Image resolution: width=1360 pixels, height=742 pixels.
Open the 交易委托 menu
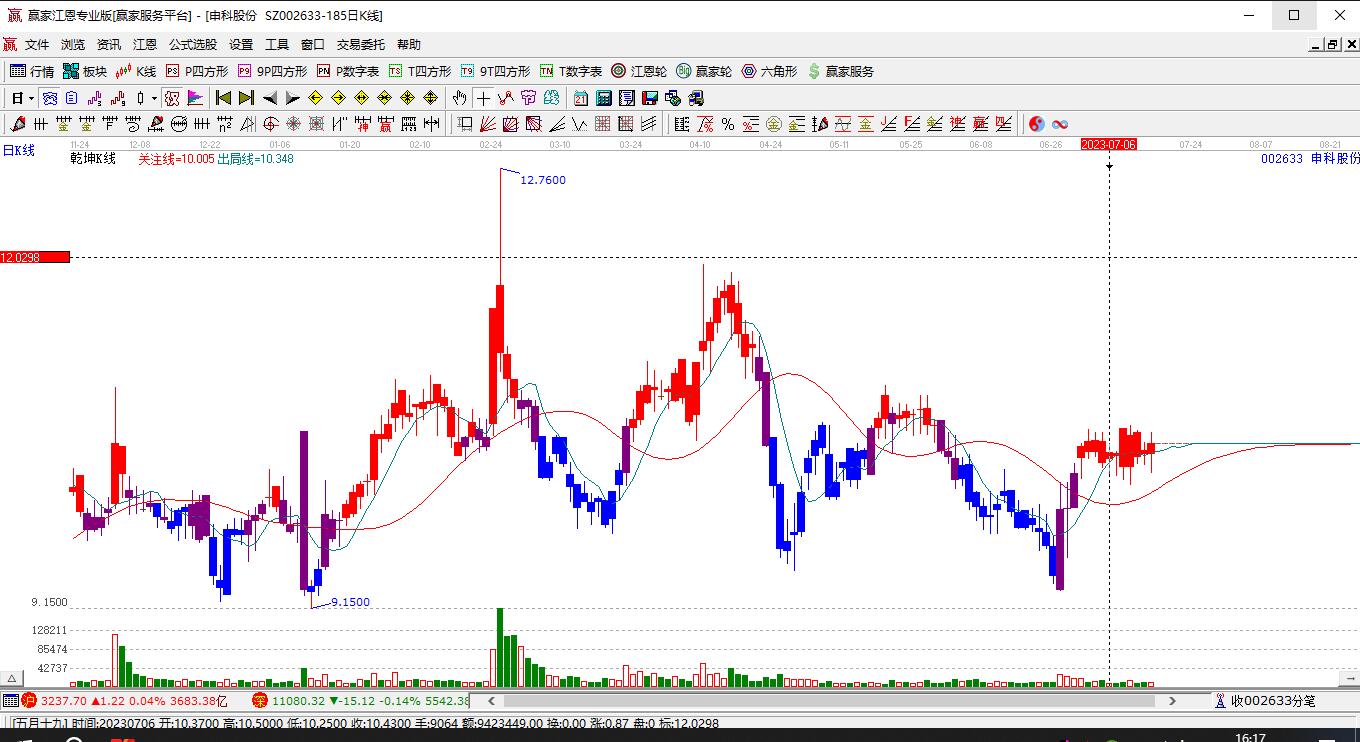click(361, 44)
